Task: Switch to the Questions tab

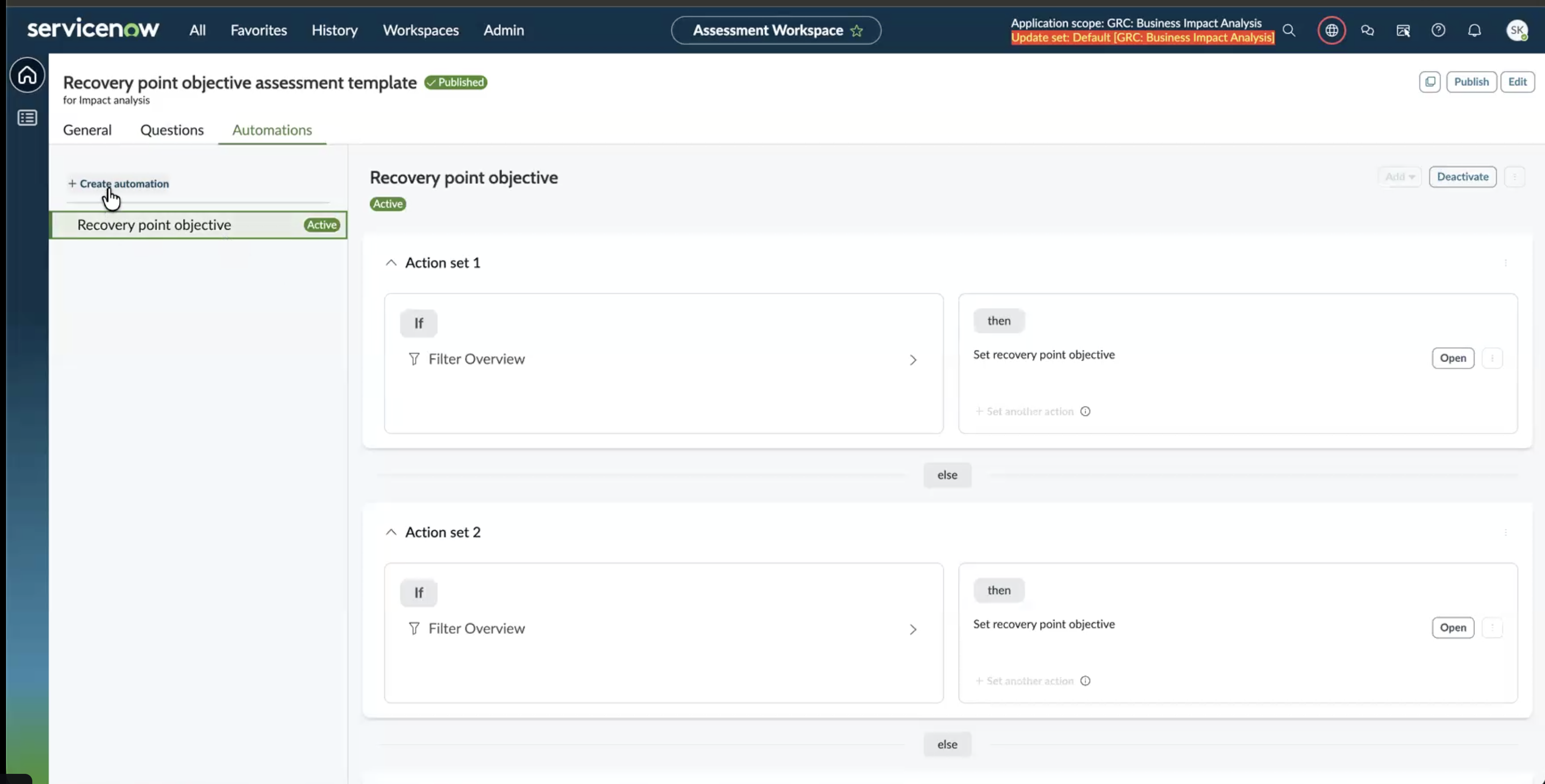Action: click(x=172, y=130)
